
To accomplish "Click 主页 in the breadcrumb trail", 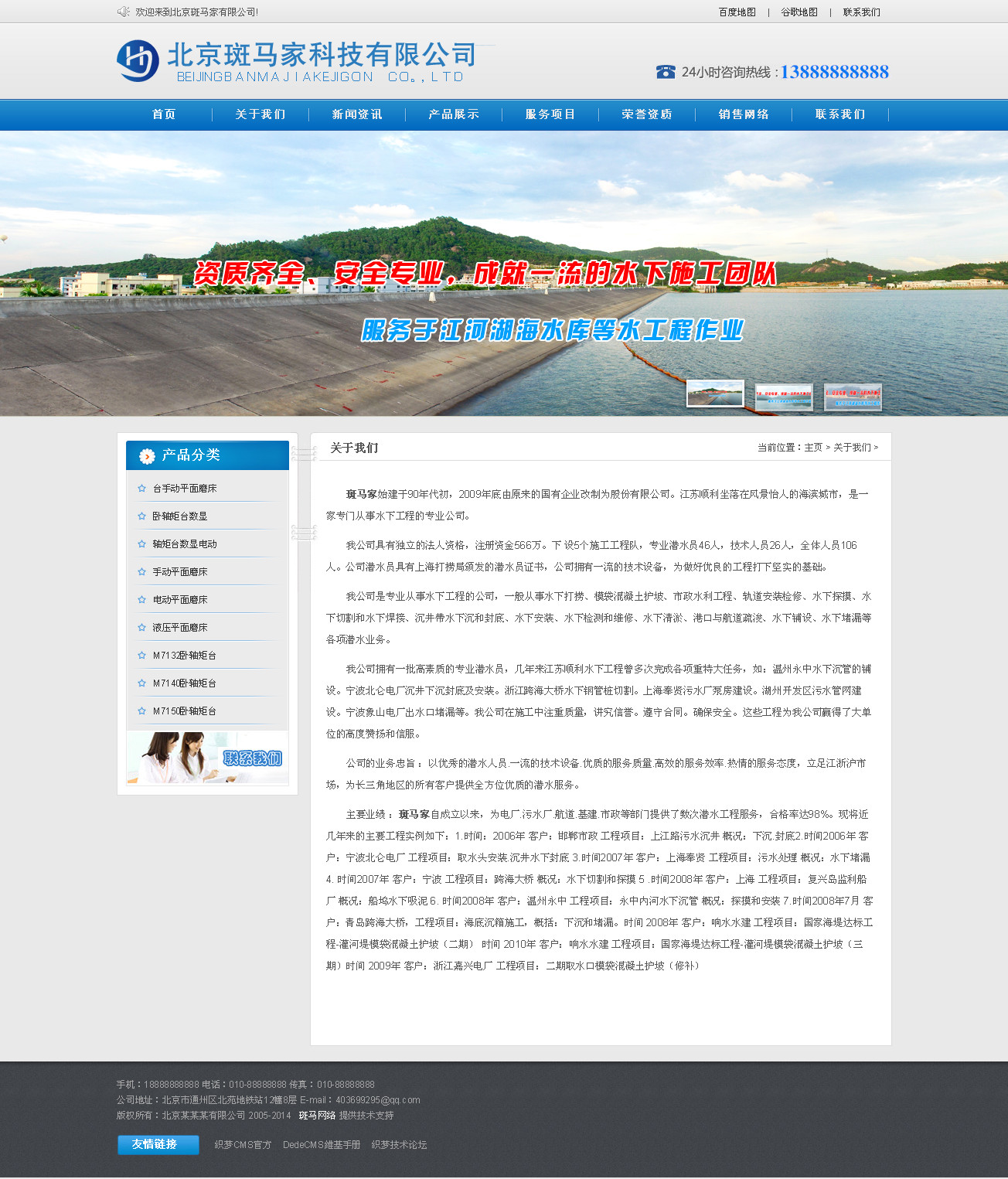I will coord(813,448).
